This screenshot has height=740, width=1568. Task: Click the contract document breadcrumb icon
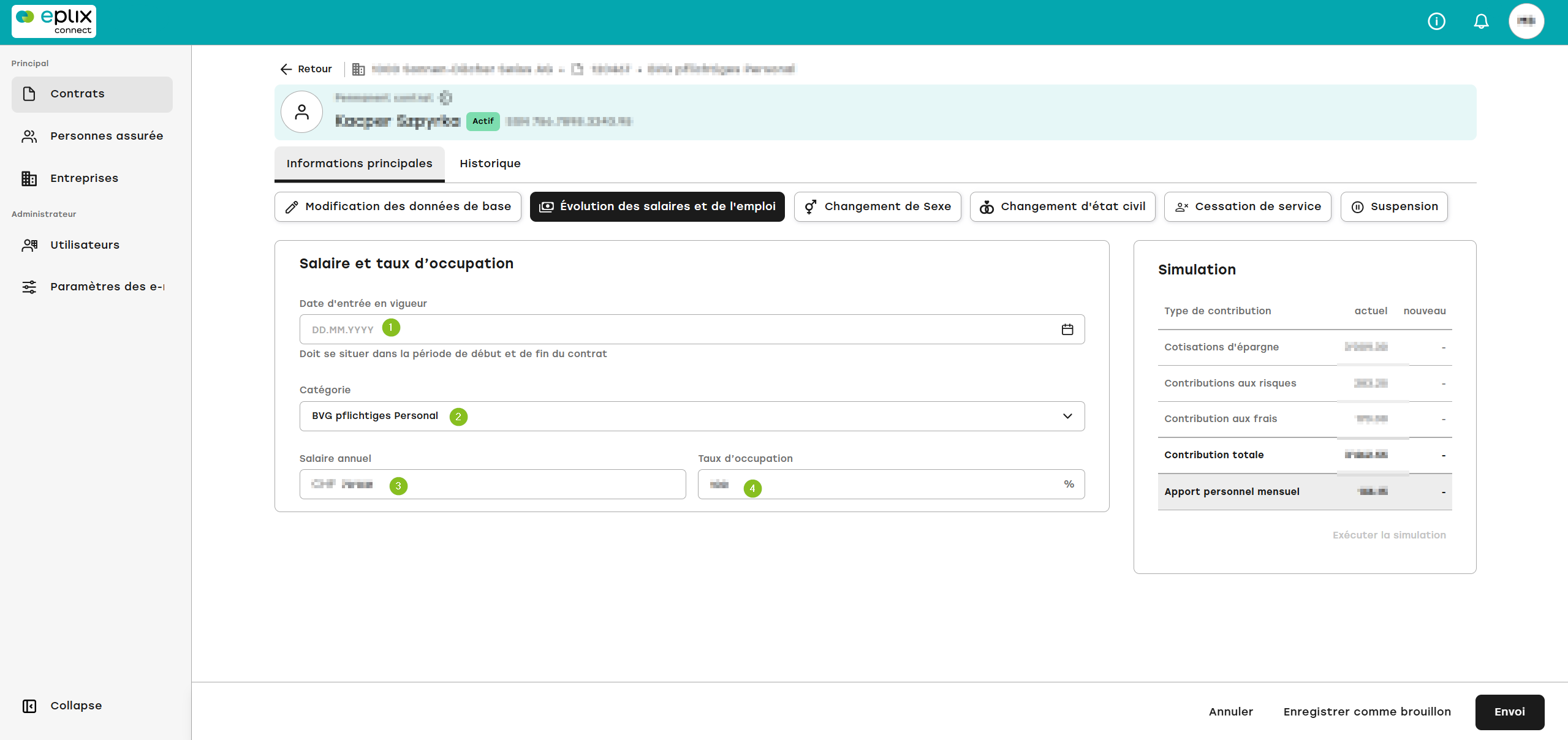[x=577, y=69]
